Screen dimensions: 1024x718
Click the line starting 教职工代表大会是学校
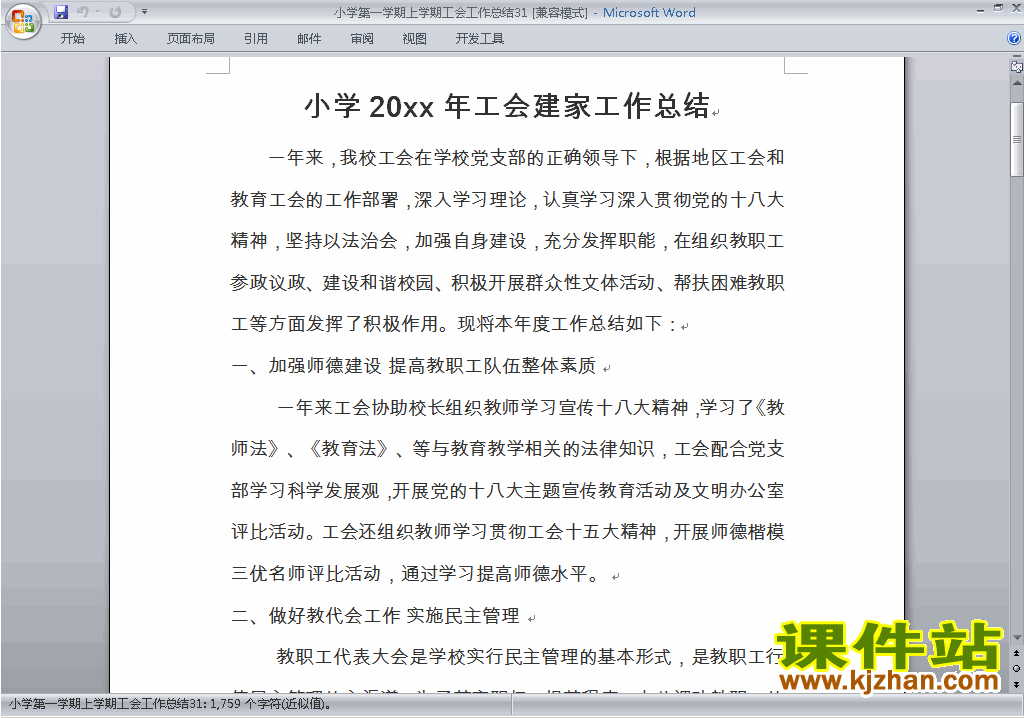click(x=530, y=657)
